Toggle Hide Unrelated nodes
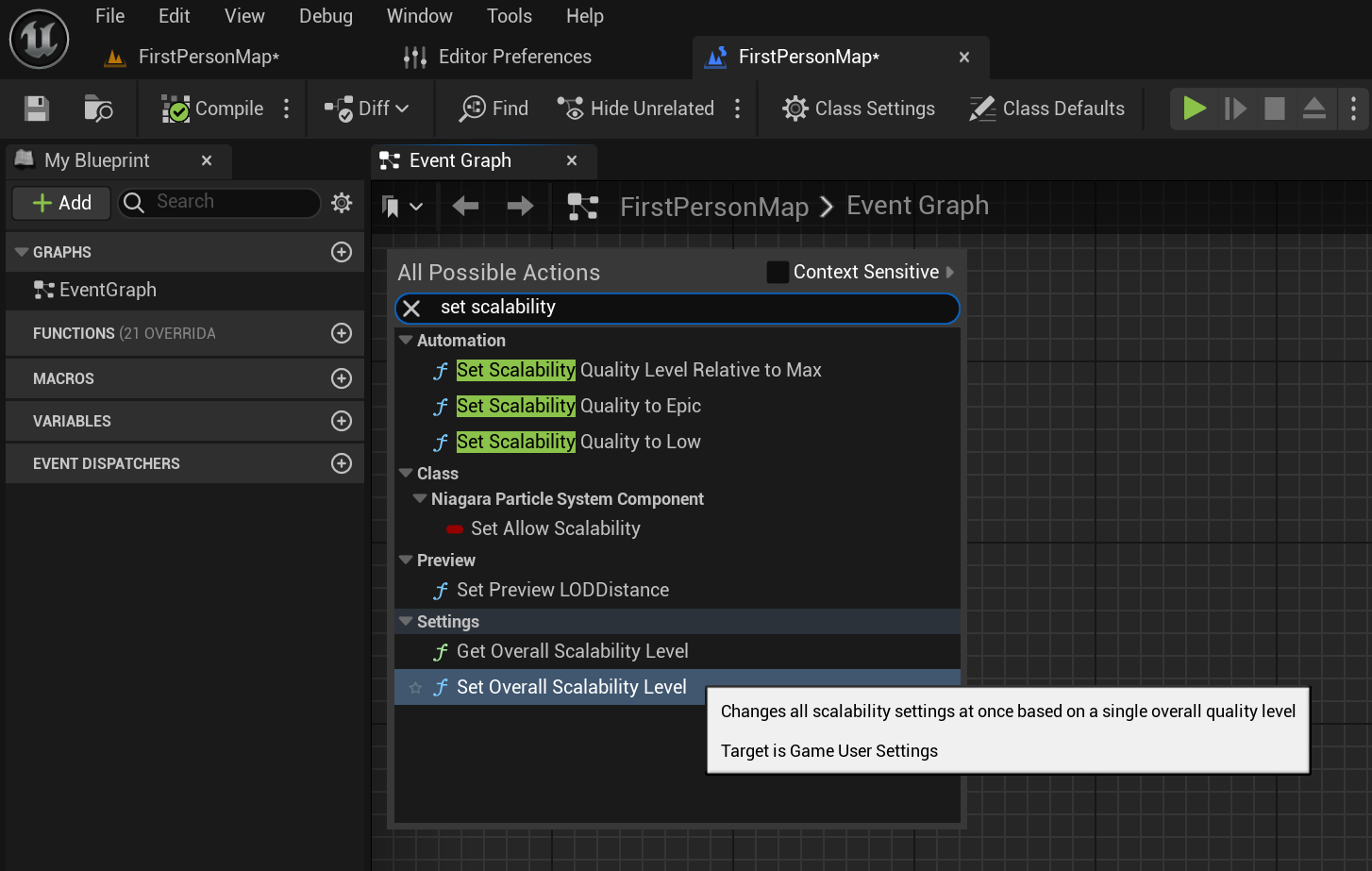1372x871 pixels. (634, 108)
